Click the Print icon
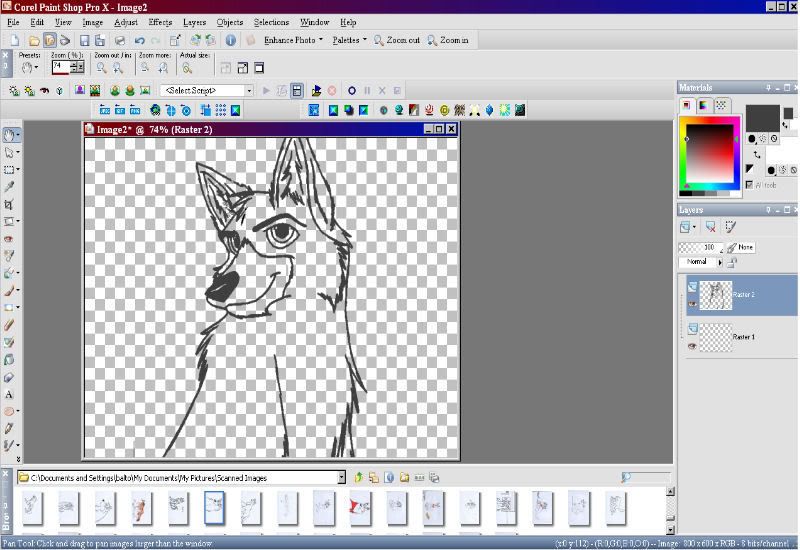The image size is (800, 550). (120, 40)
